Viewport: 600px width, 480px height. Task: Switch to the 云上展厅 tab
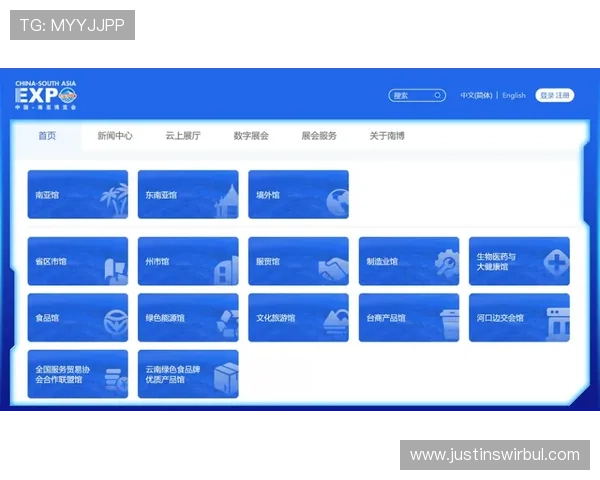tap(183, 136)
